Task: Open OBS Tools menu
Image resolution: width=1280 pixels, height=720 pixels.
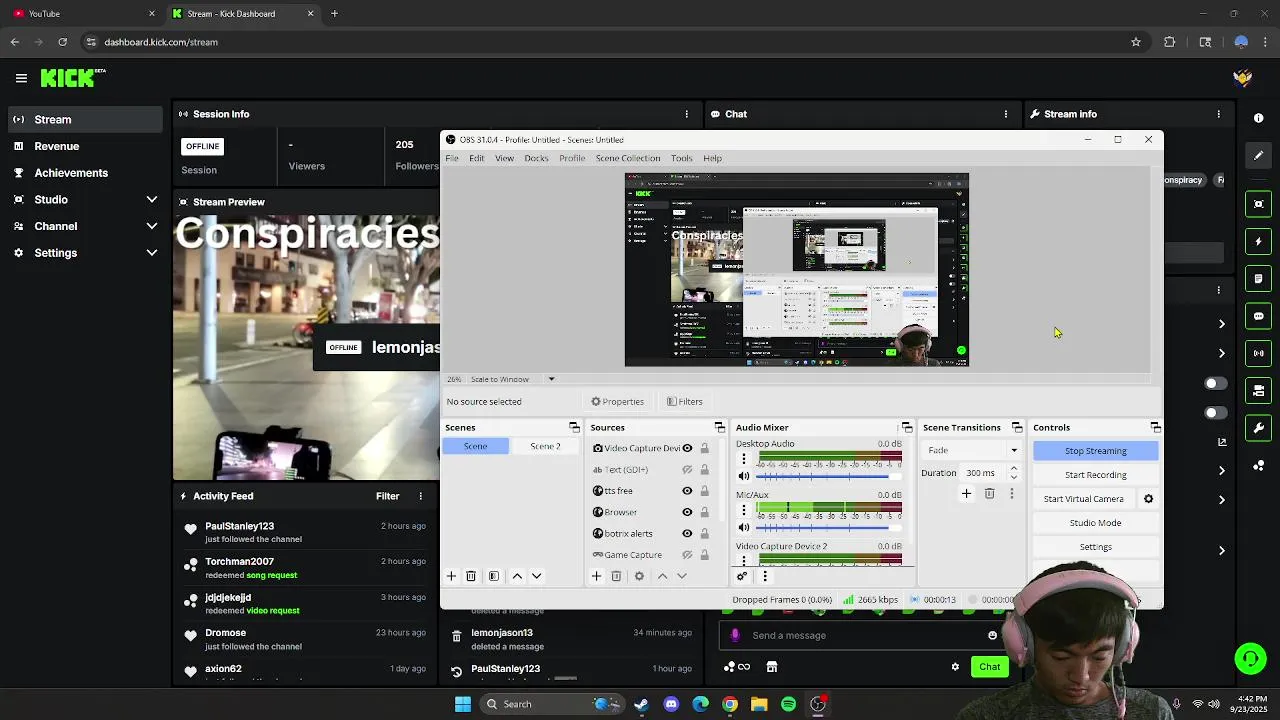Action: [682, 158]
